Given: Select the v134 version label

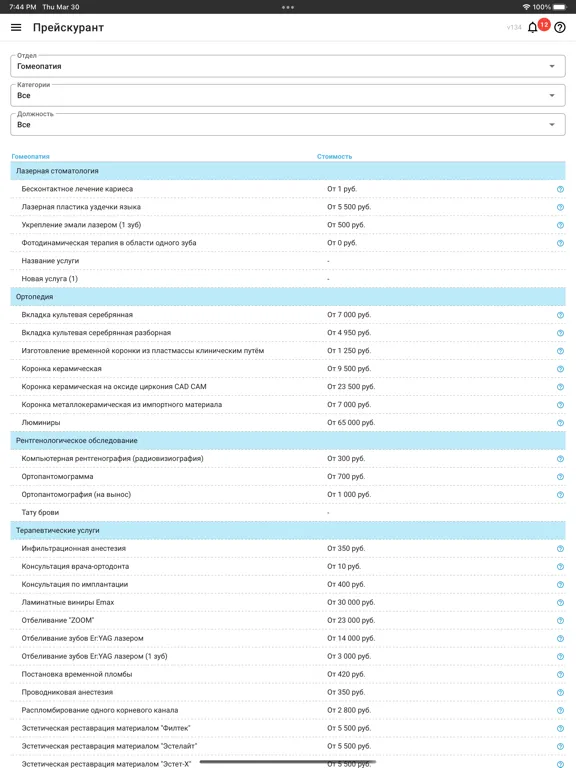Looking at the screenshot, I should click(514, 28).
